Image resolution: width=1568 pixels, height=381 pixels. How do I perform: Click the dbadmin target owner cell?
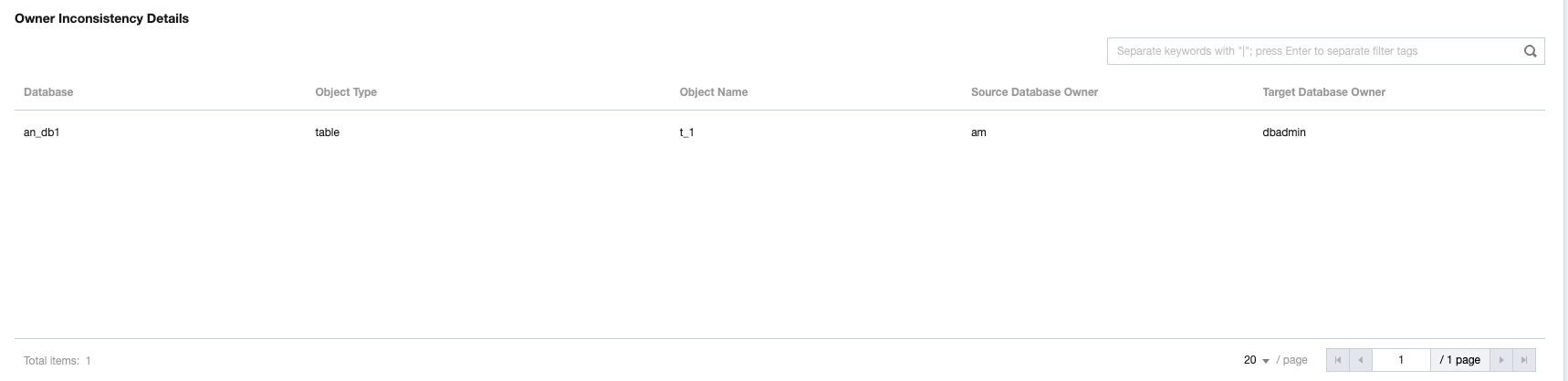(x=1284, y=132)
